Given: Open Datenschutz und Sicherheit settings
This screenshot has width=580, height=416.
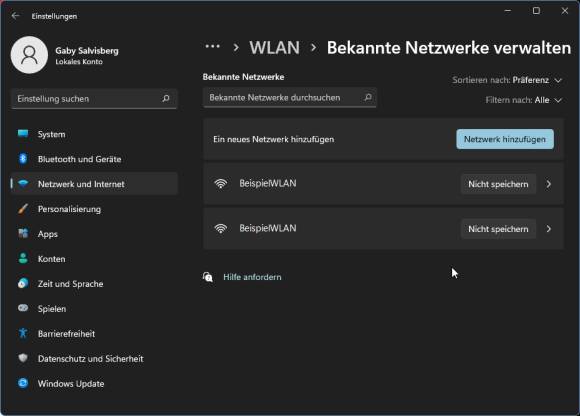Looking at the screenshot, I should [x=94, y=358].
